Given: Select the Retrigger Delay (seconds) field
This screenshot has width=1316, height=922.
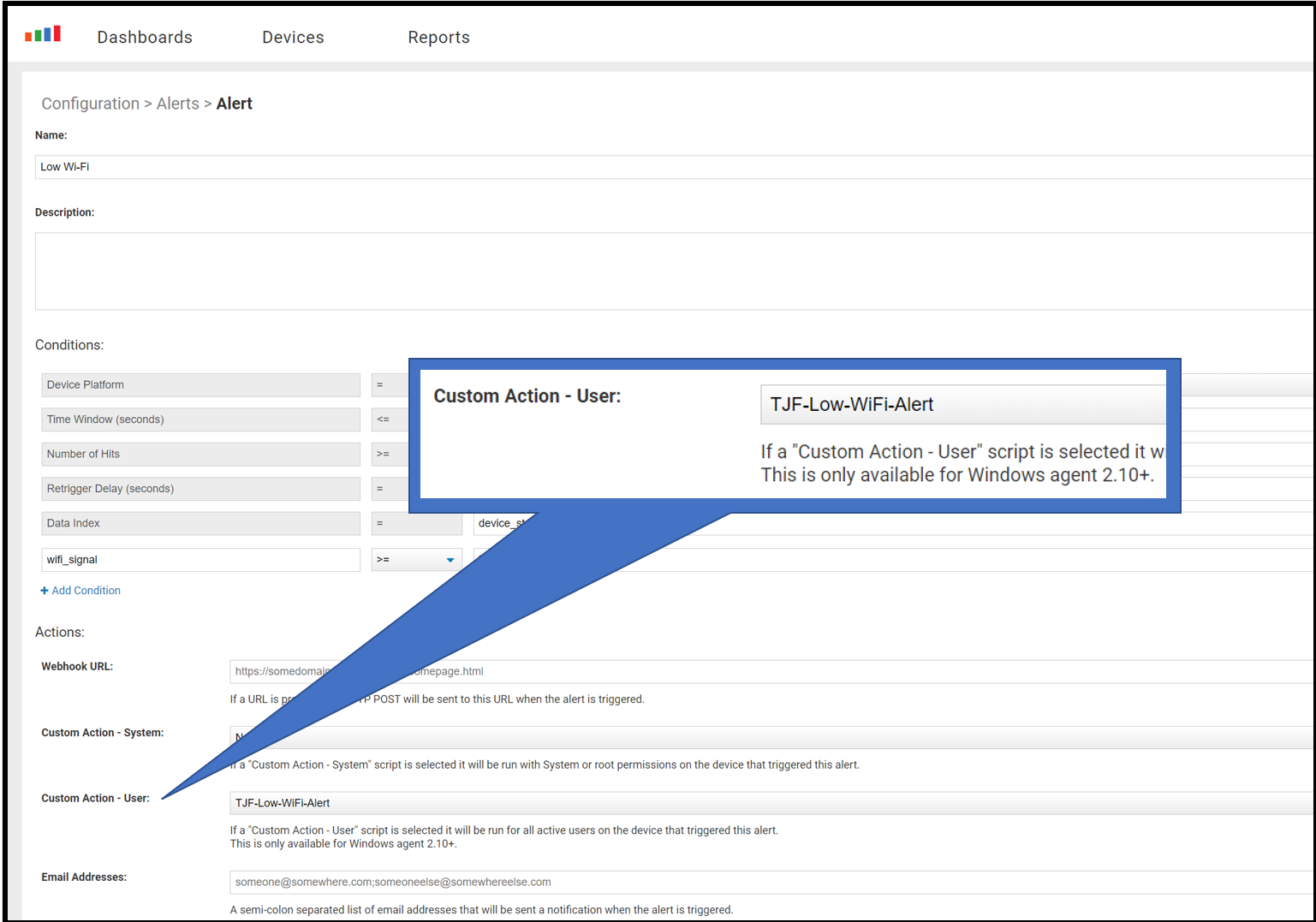Looking at the screenshot, I should [200, 489].
